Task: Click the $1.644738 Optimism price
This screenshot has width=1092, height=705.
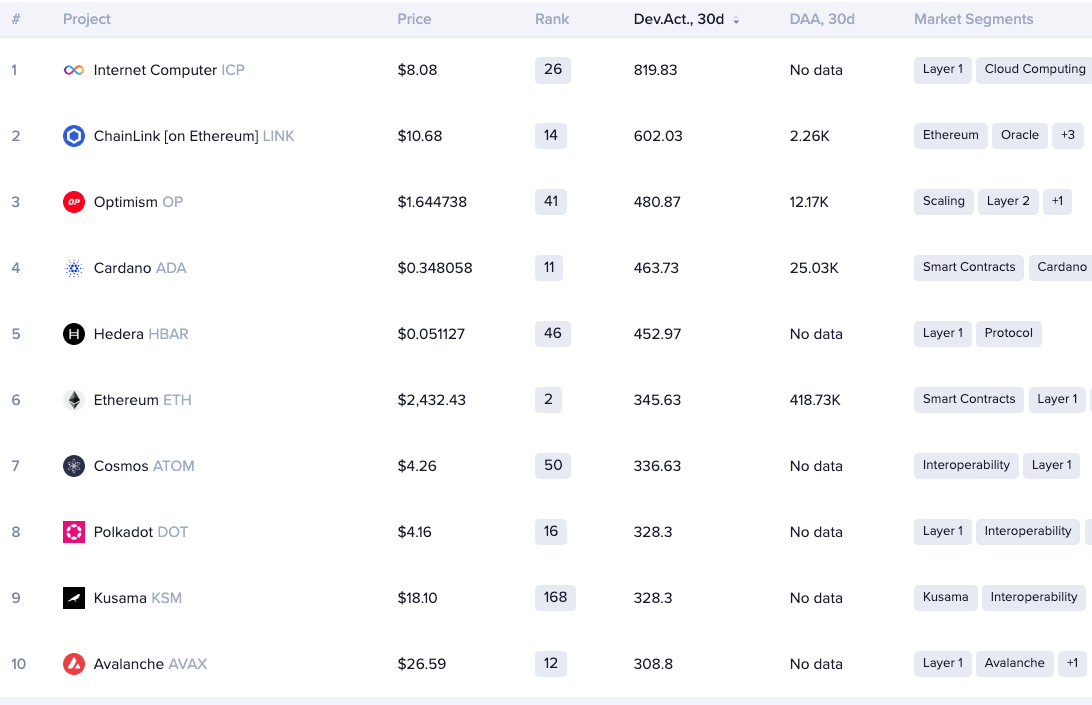Action: click(x=432, y=202)
